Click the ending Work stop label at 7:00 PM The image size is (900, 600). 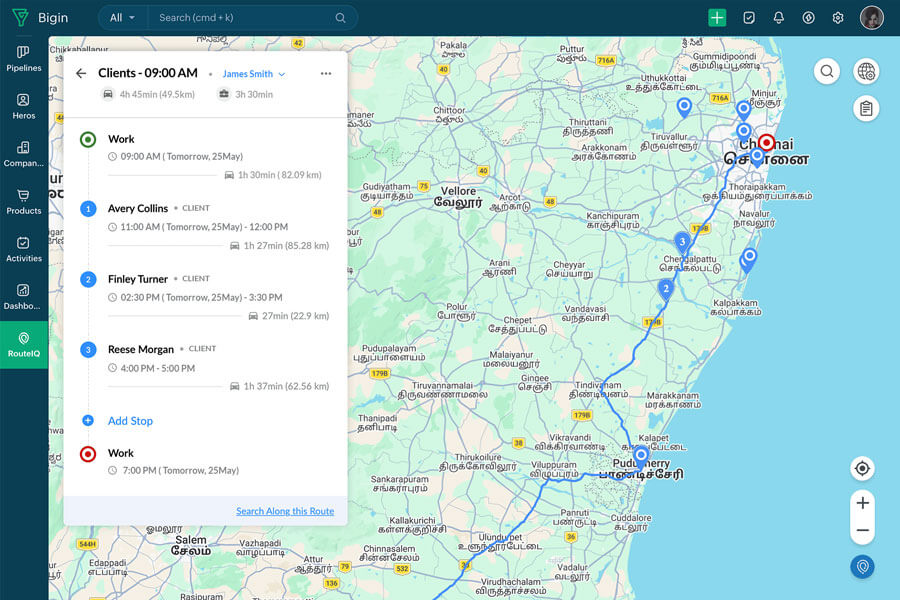(x=121, y=453)
